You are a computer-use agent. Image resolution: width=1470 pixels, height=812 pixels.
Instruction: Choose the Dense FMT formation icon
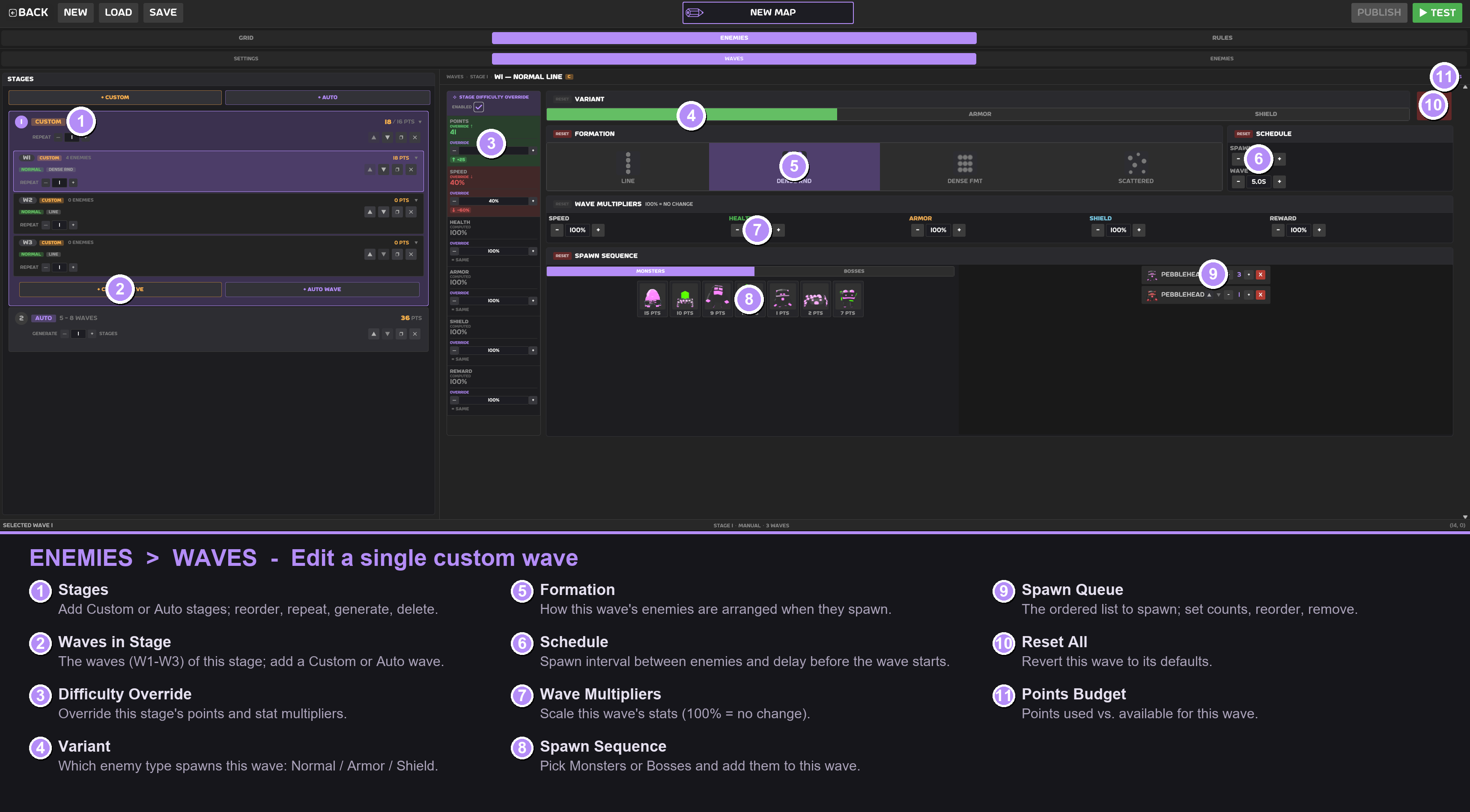click(964, 166)
